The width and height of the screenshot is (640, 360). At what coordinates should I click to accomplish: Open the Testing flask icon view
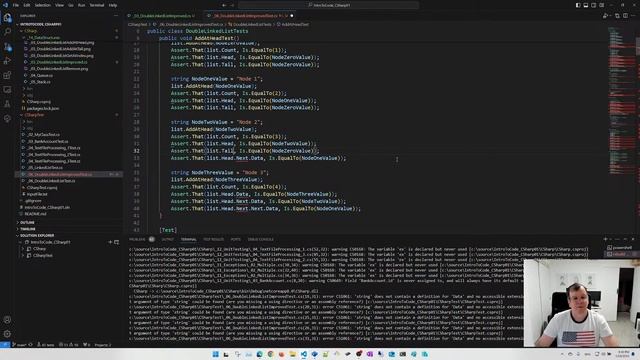pyautogui.click(x=7, y=104)
